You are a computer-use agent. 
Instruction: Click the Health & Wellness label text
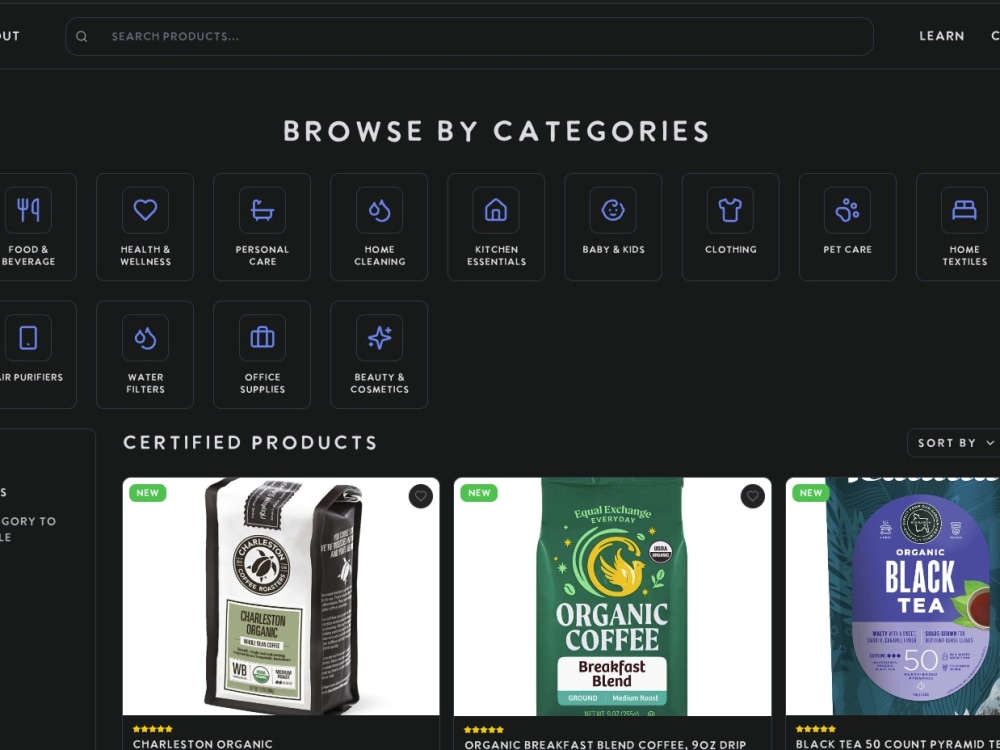point(145,255)
